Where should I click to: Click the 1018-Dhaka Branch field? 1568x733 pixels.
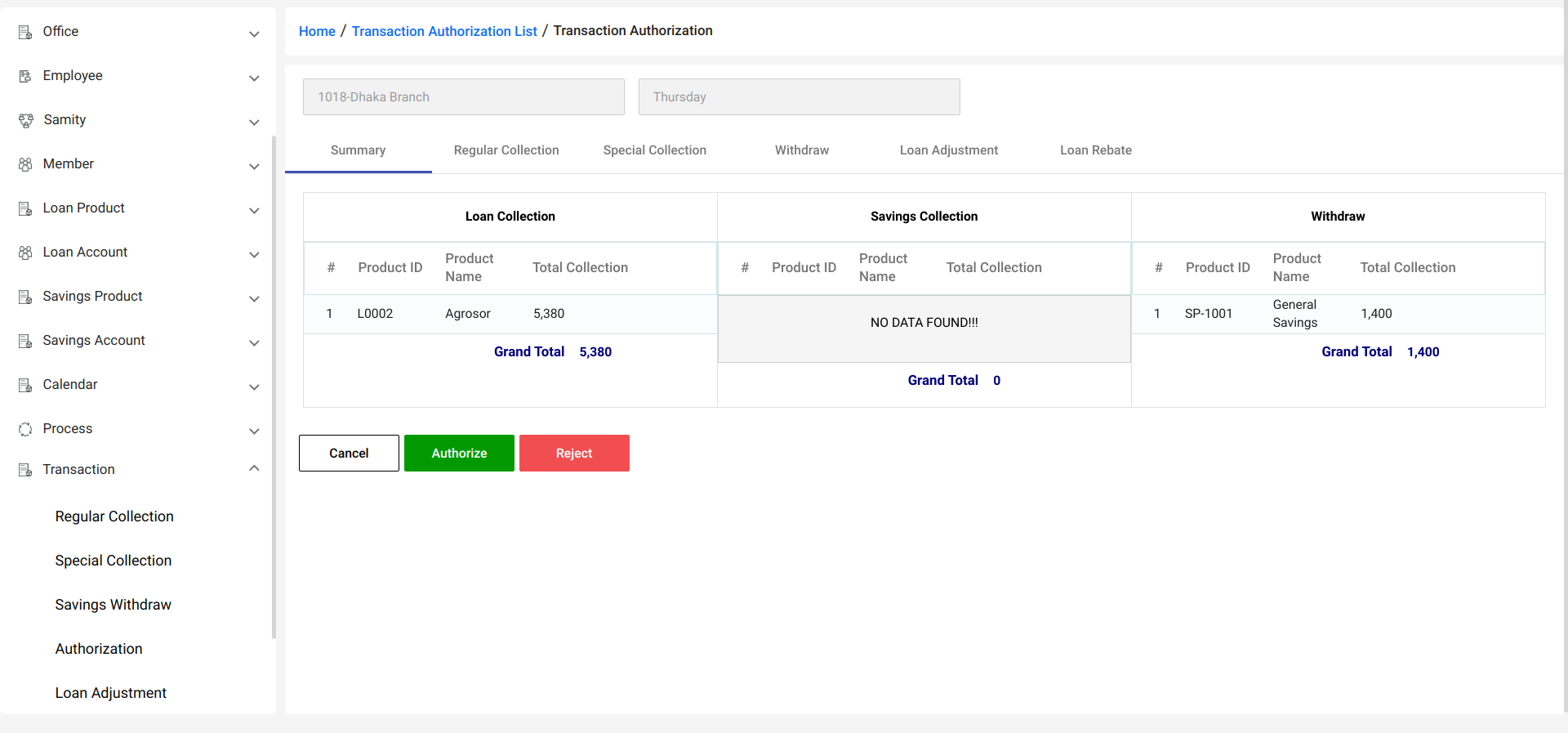464,96
